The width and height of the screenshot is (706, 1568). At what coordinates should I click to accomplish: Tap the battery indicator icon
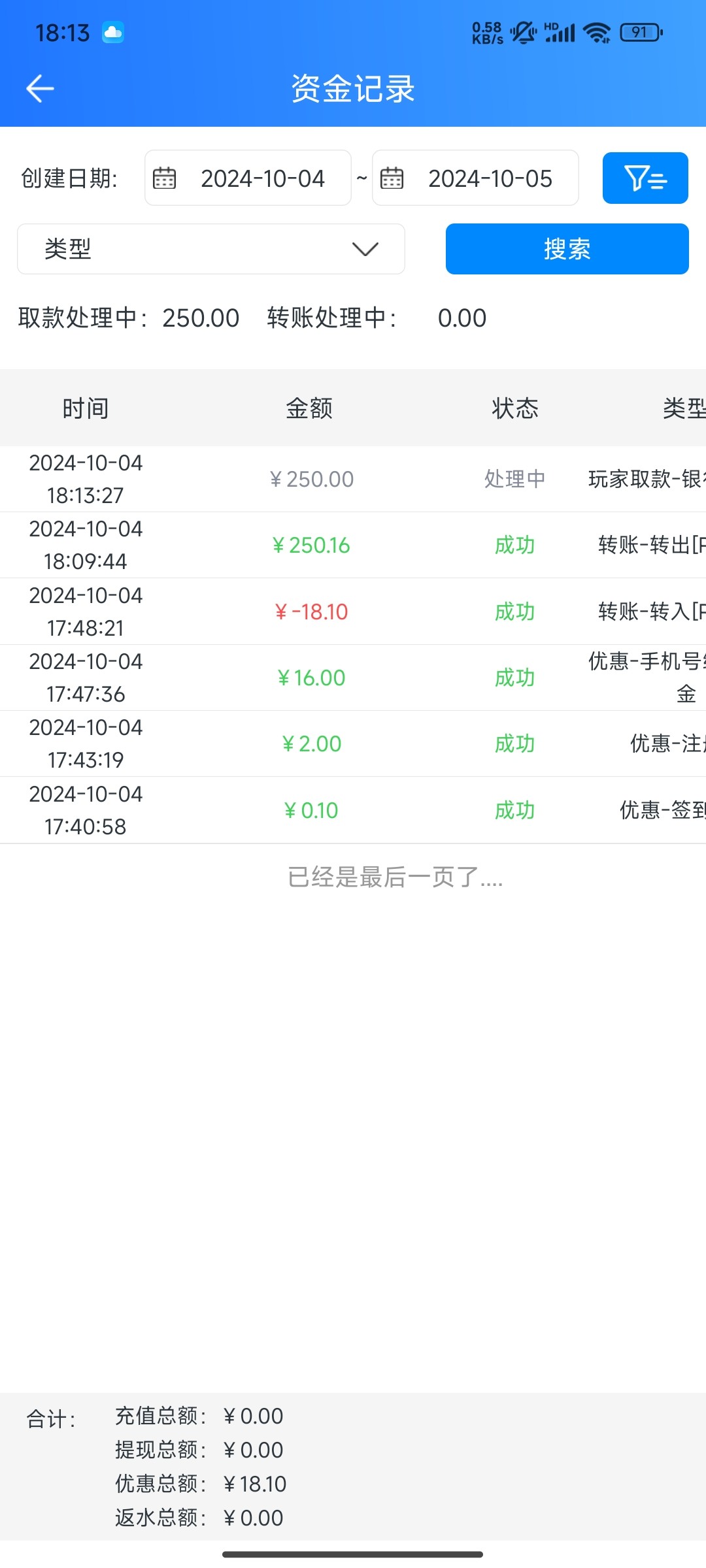click(641, 32)
